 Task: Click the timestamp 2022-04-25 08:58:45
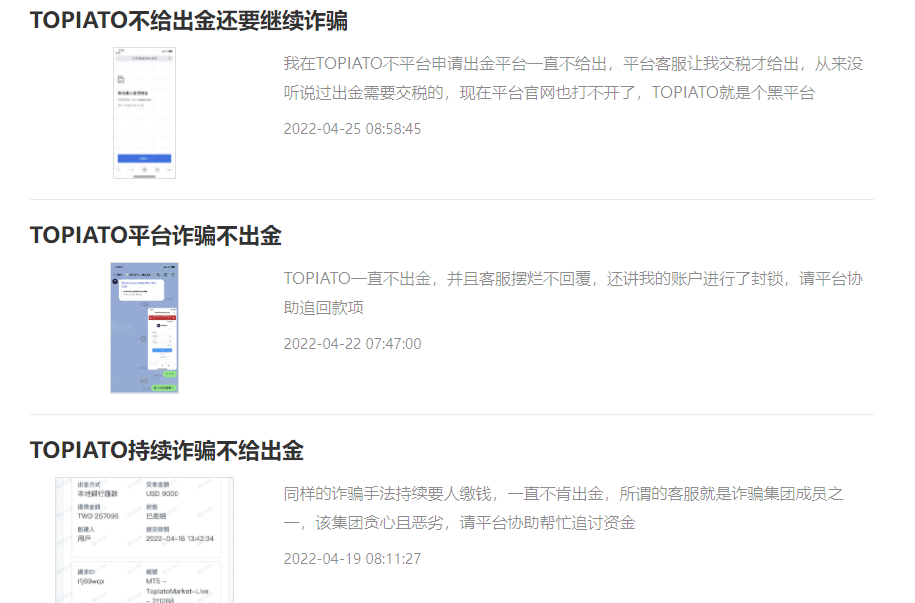click(352, 129)
